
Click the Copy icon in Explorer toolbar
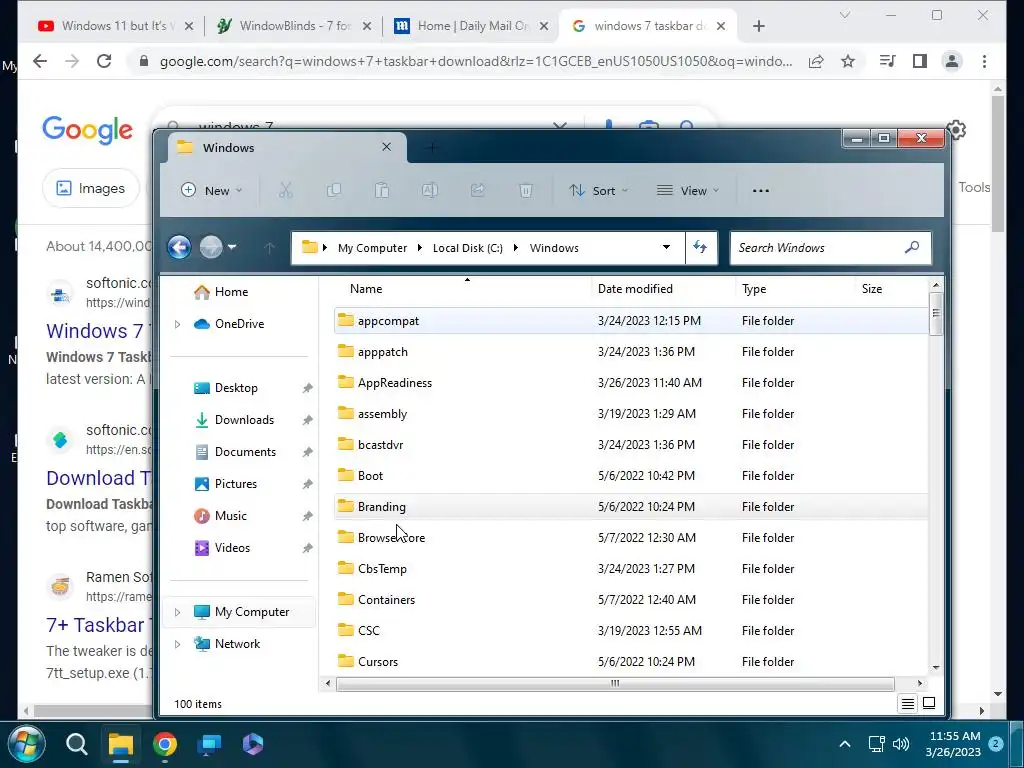pos(334,191)
